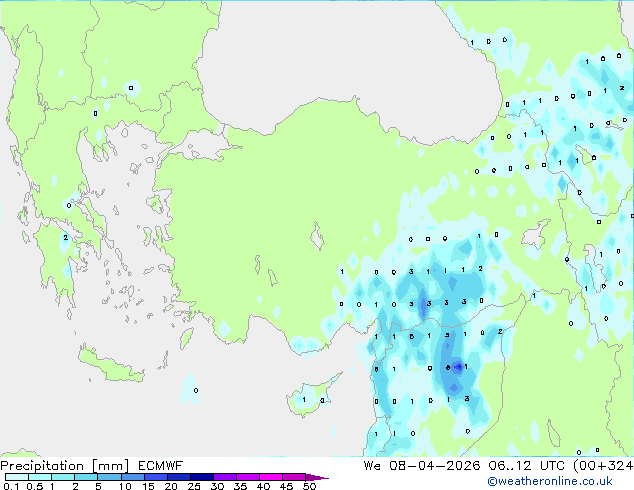Click the "We 08-04-2026" date text
Image resolution: width=634 pixels, height=490 pixels.
coord(422,466)
